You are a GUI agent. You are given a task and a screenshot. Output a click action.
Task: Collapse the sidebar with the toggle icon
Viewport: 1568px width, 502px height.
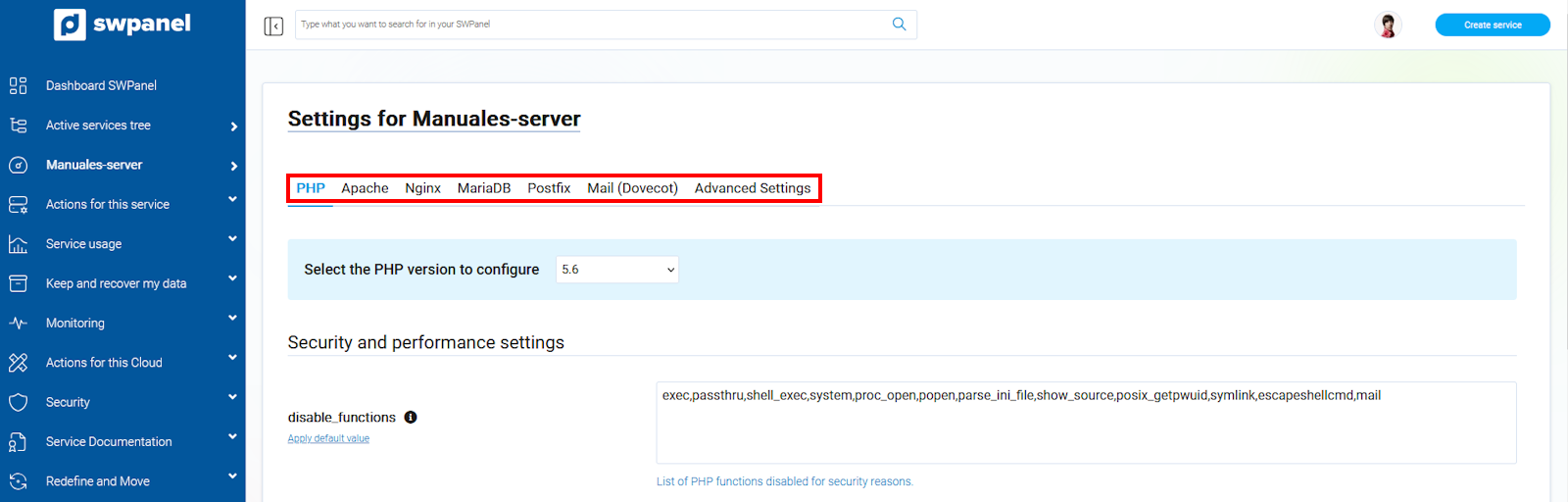click(x=273, y=25)
